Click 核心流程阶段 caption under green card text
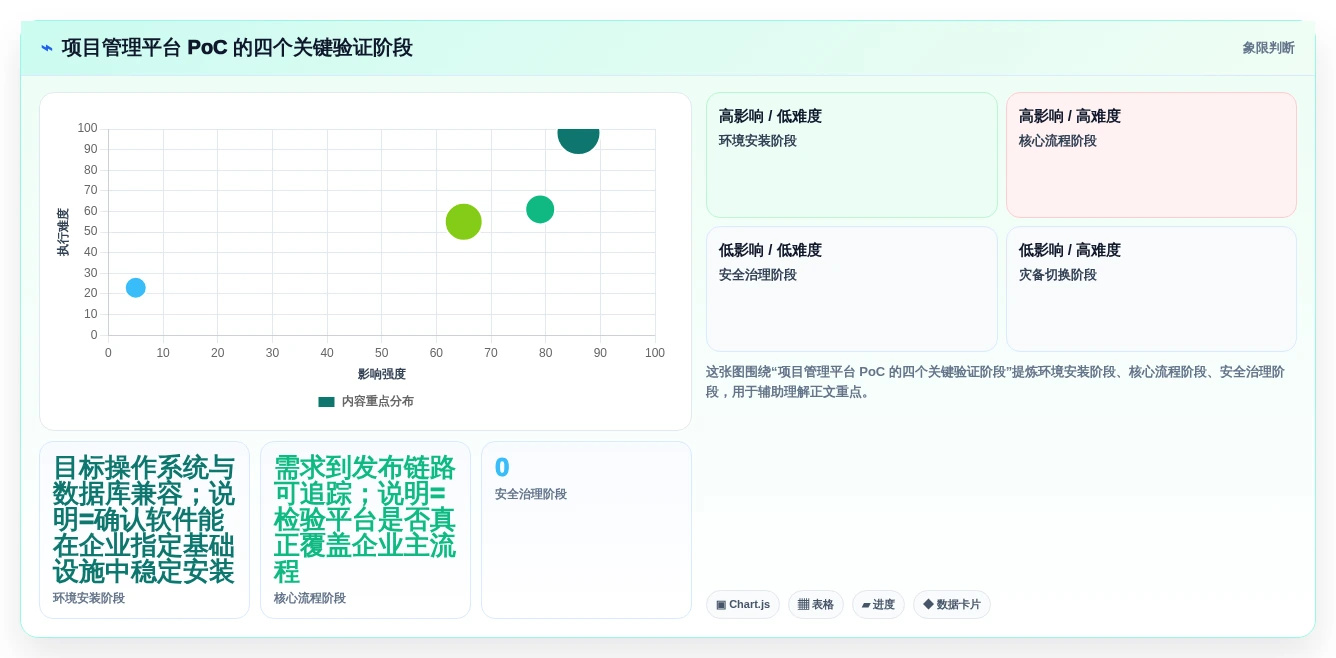 pos(310,598)
